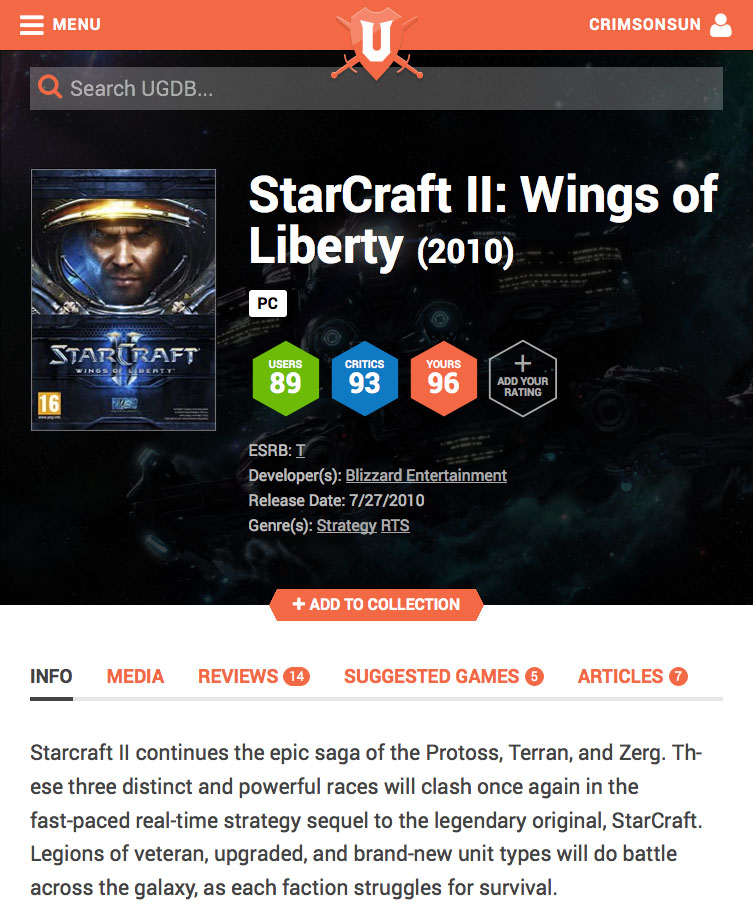Follow the Blizzard Entertainment developer link
The image size is (753, 921).
pos(426,475)
